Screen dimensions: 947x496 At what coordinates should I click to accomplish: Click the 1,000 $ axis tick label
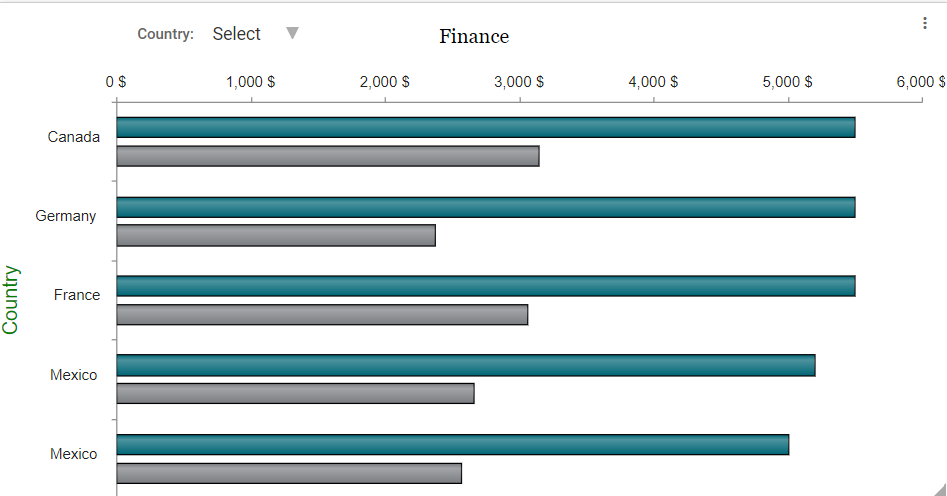coord(250,82)
